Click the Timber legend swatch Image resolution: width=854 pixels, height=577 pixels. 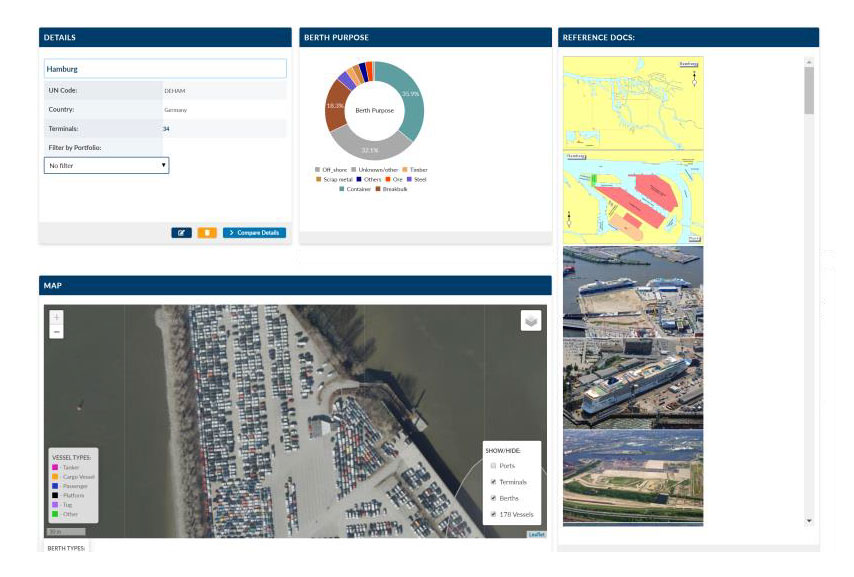(x=405, y=170)
